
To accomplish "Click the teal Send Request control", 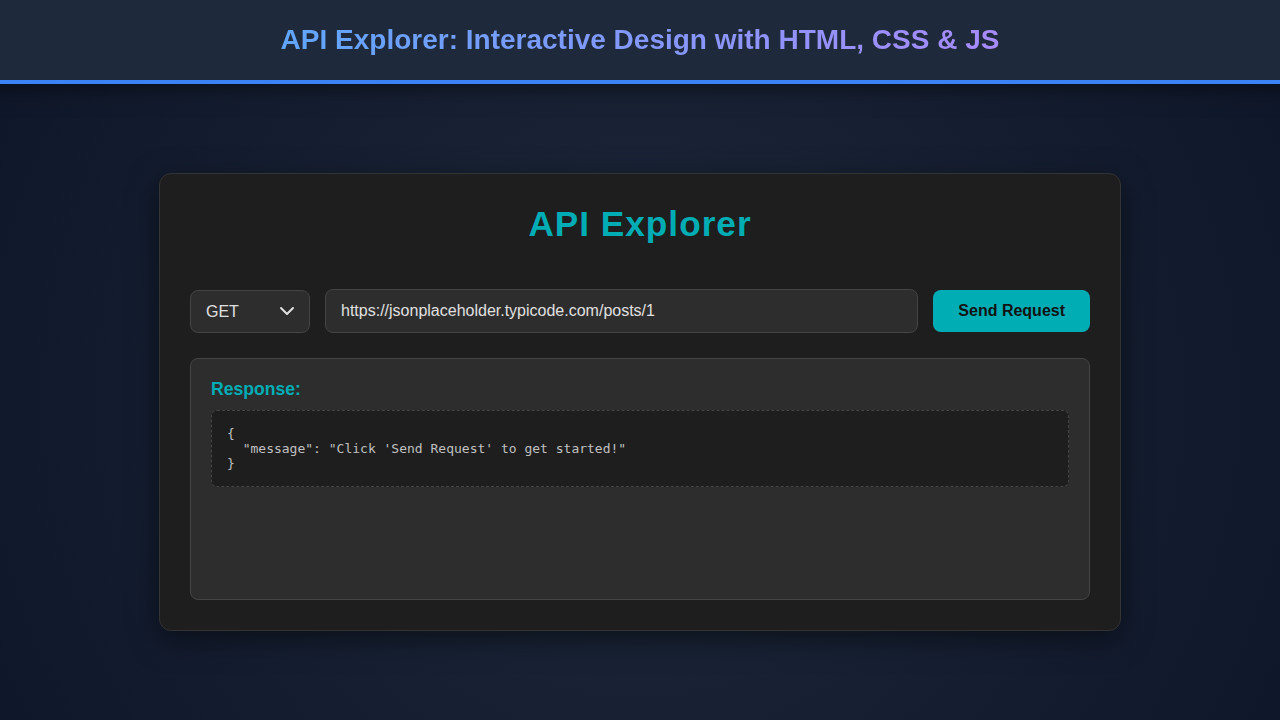I will tap(1010, 311).
